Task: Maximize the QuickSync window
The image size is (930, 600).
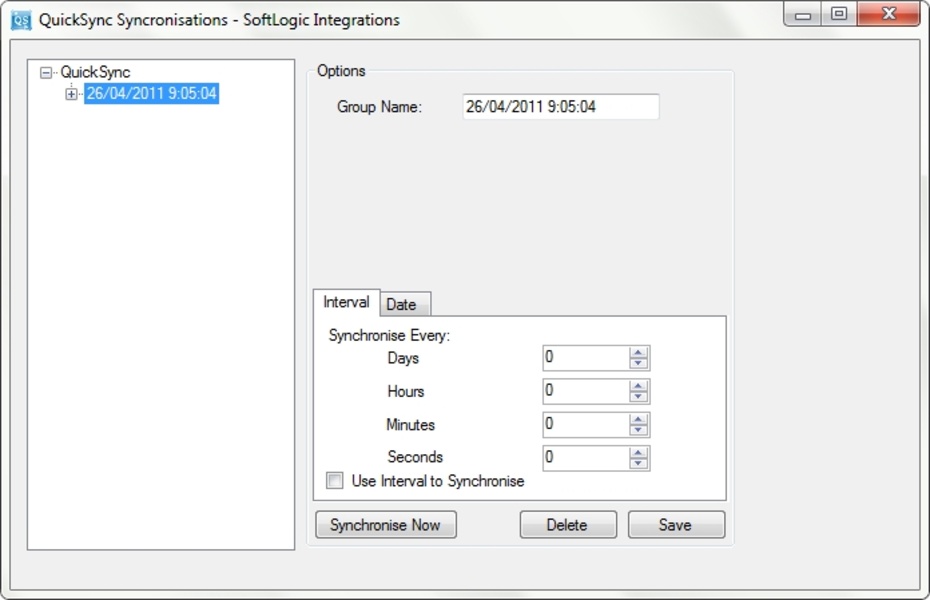Action: 839,14
